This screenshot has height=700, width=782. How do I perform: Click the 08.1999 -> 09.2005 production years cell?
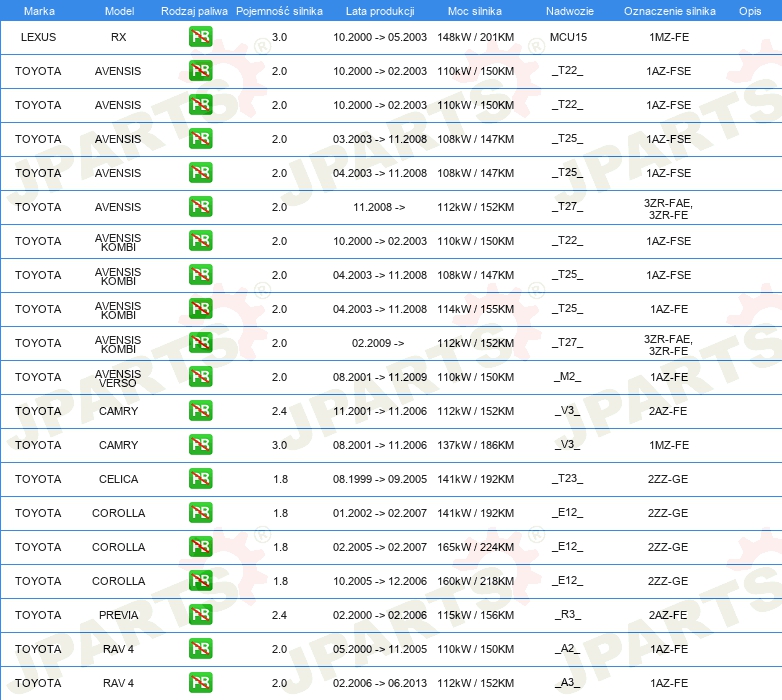380,479
